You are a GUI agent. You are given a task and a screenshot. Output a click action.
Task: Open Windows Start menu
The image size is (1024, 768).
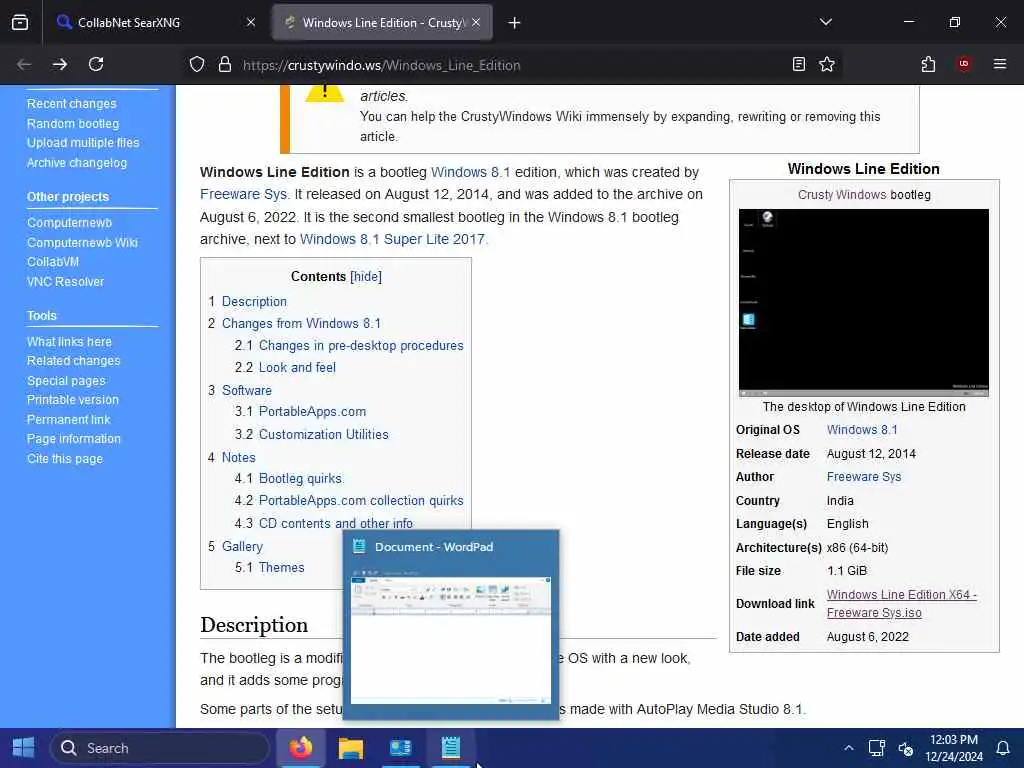click(24, 748)
